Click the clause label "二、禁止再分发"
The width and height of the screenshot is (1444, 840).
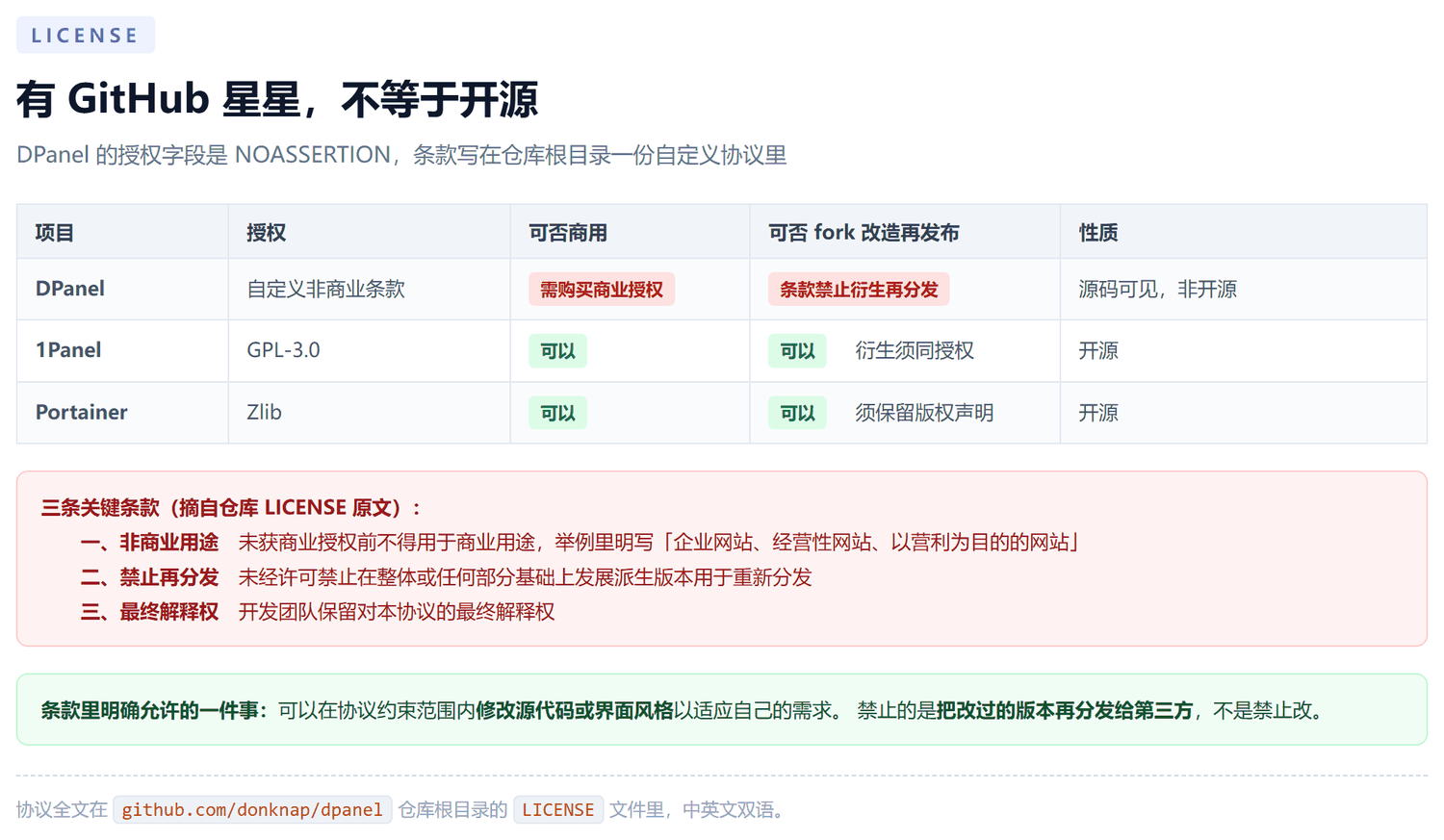coord(149,576)
